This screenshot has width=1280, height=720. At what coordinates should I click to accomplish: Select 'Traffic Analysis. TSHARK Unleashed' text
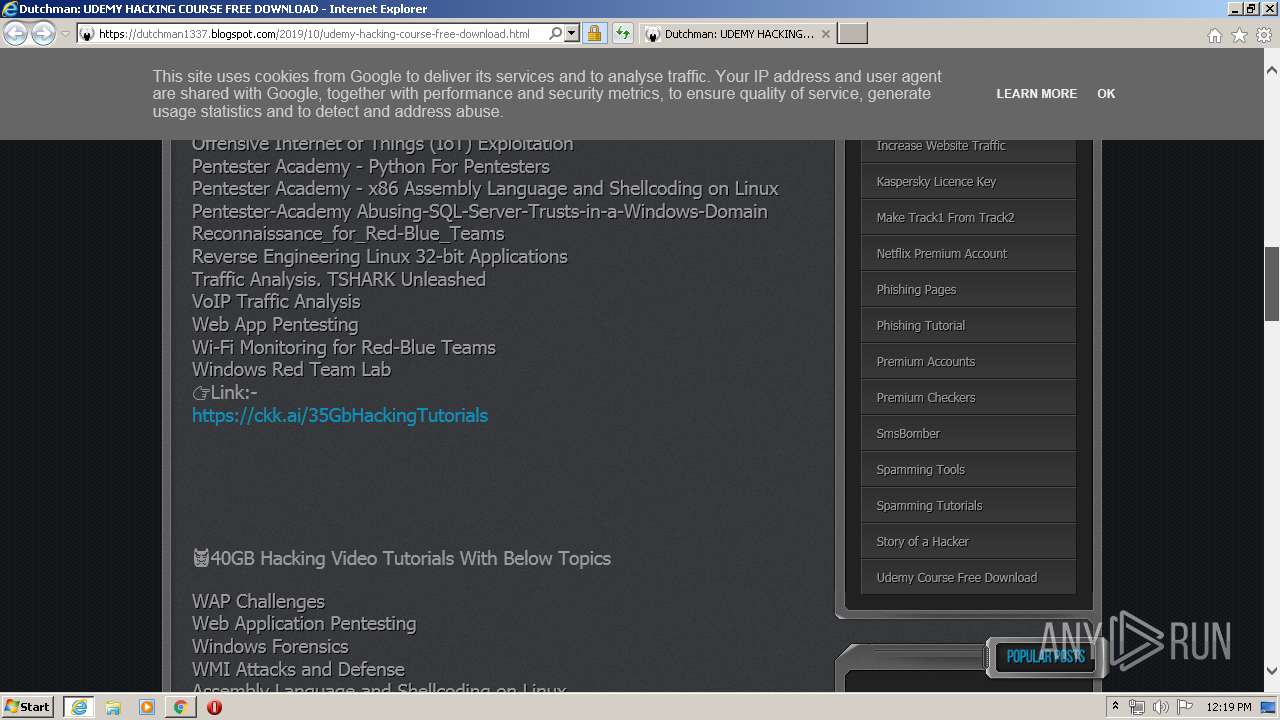point(339,280)
